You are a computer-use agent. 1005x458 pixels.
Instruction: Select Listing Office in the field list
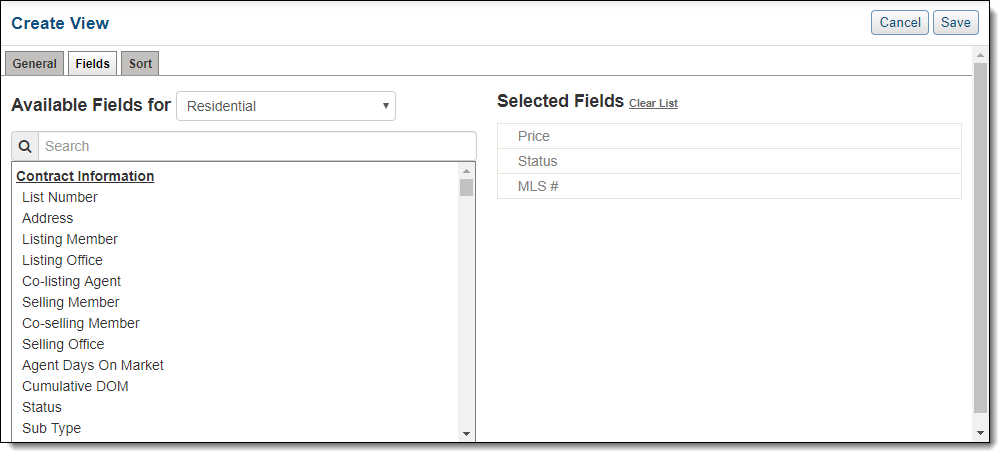(x=62, y=260)
